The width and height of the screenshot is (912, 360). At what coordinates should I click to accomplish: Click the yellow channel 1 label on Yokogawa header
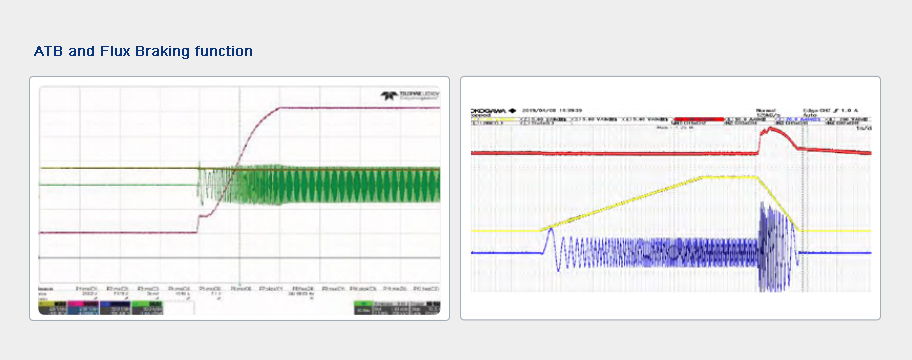(x=493, y=119)
